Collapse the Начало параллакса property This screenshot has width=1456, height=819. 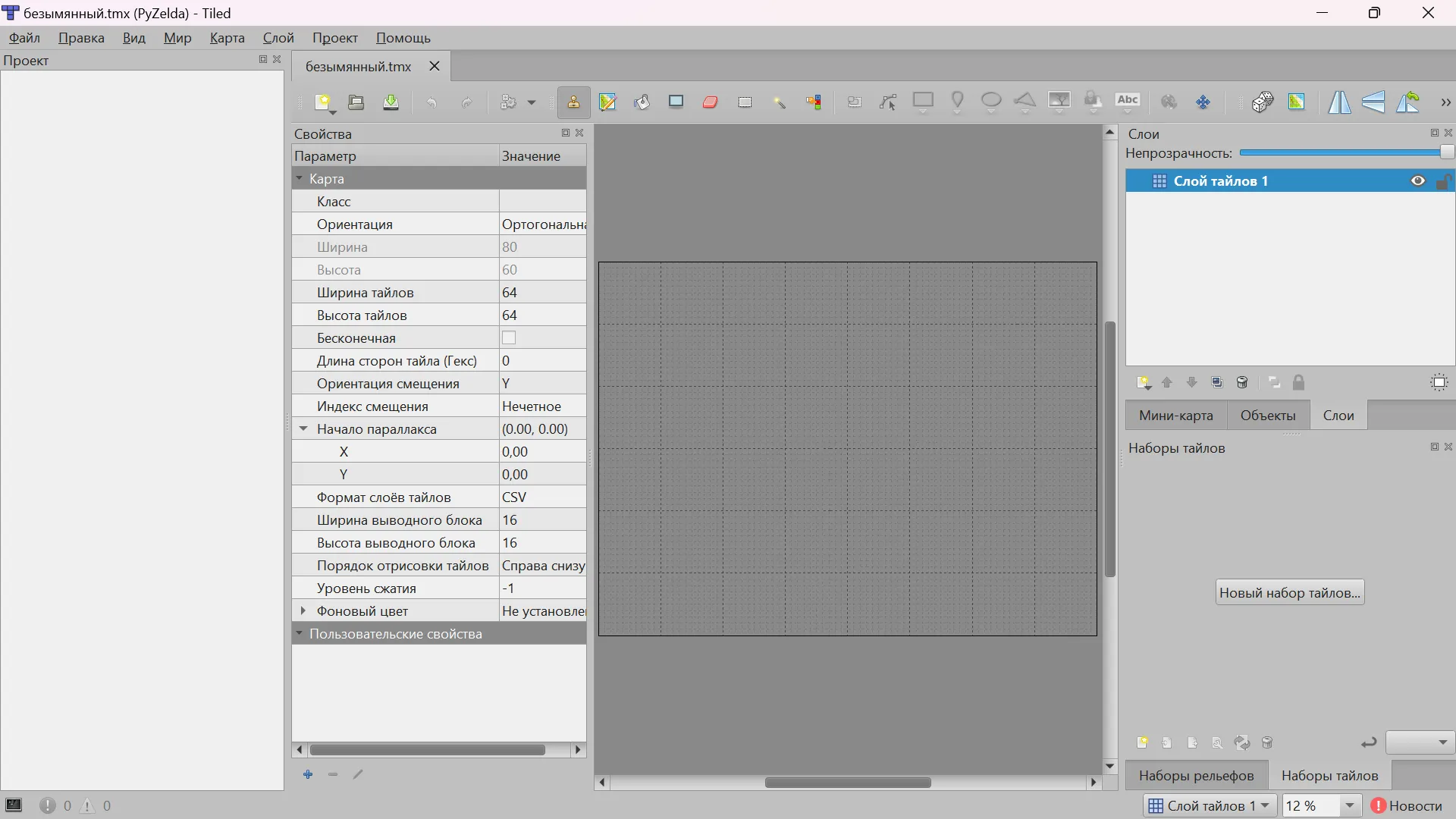click(x=303, y=429)
